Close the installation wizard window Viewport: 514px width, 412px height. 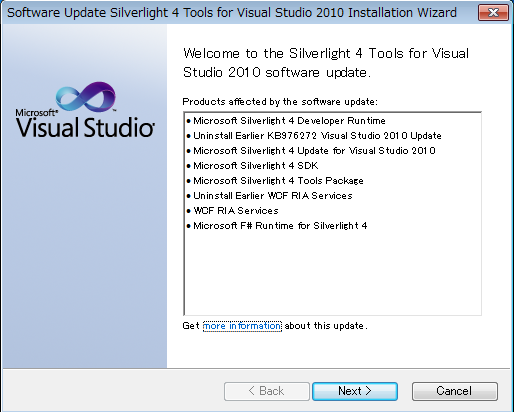pos(493,13)
